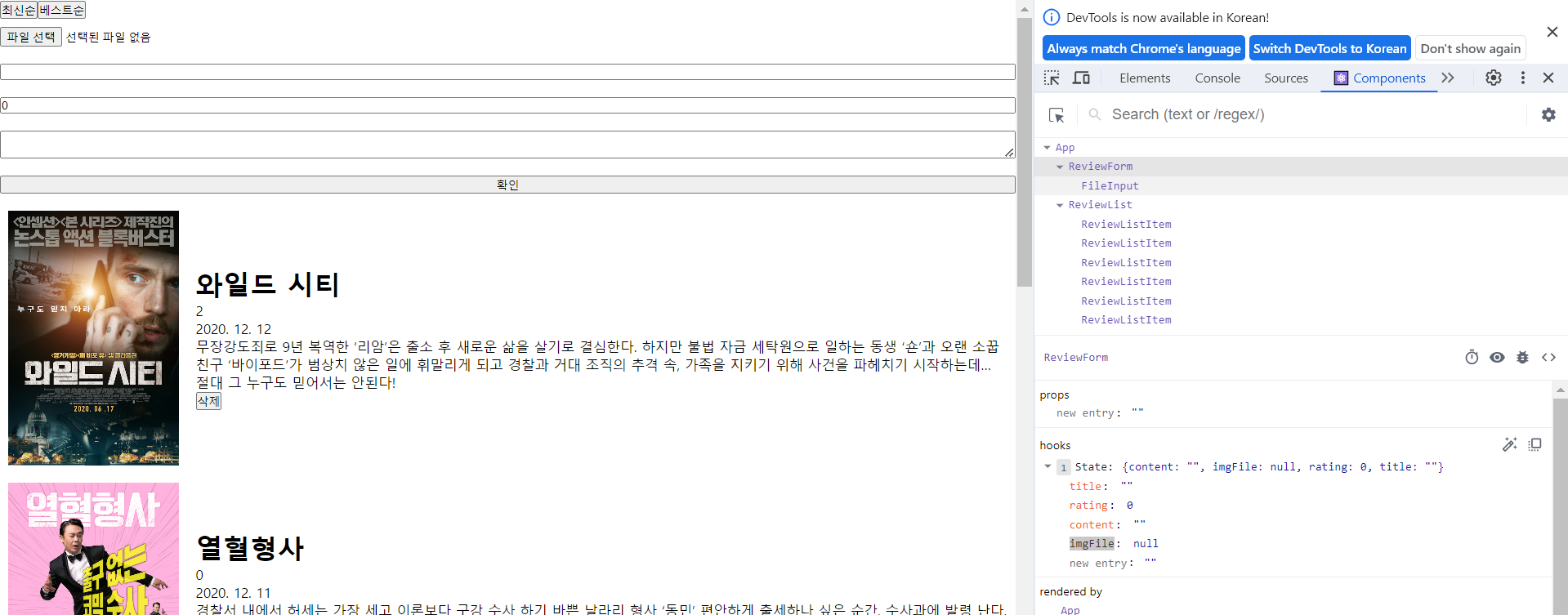Click the parse hook names wand icon

pos(1509,444)
